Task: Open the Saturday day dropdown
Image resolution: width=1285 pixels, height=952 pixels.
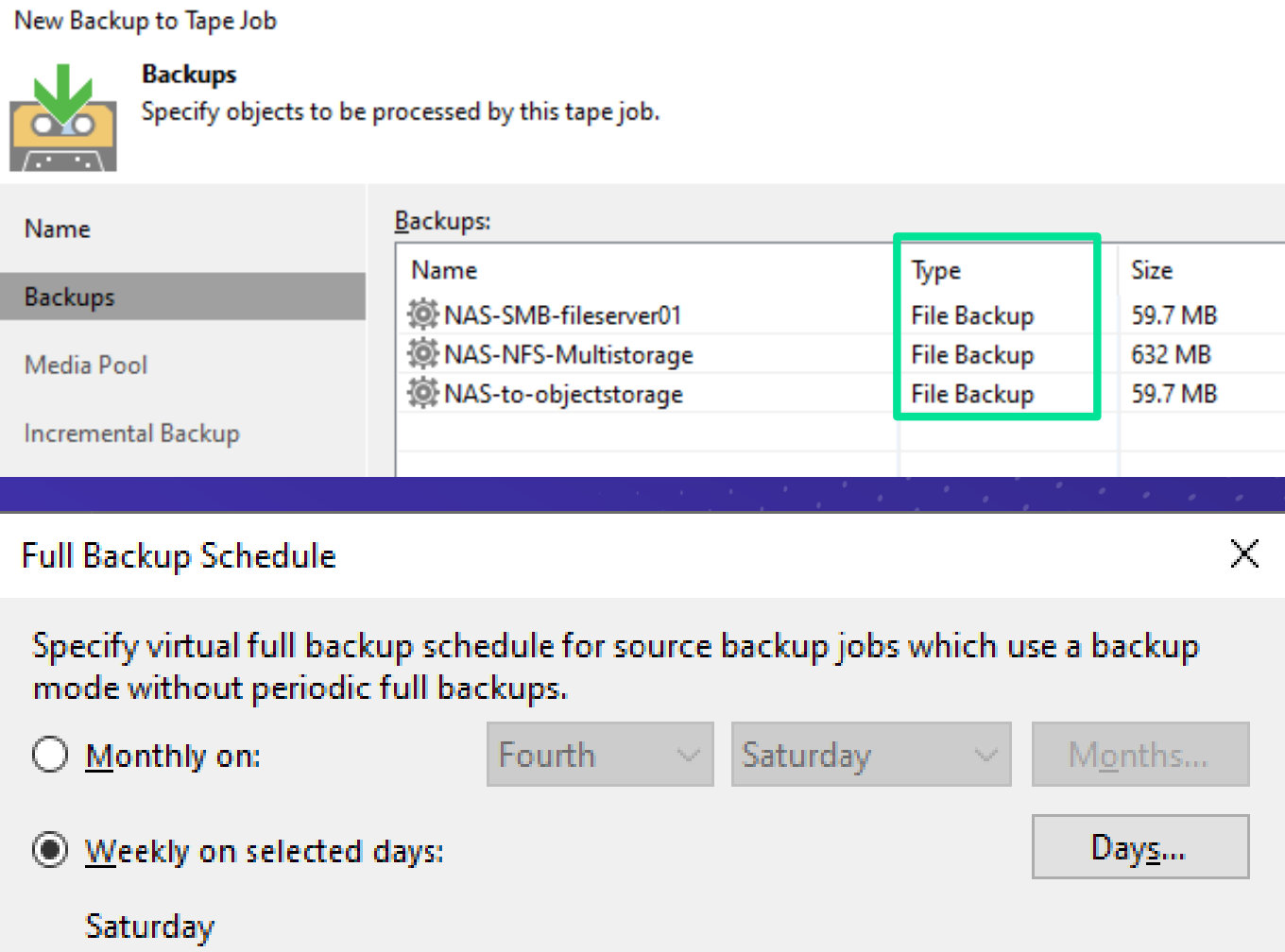Action: coord(870,755)
